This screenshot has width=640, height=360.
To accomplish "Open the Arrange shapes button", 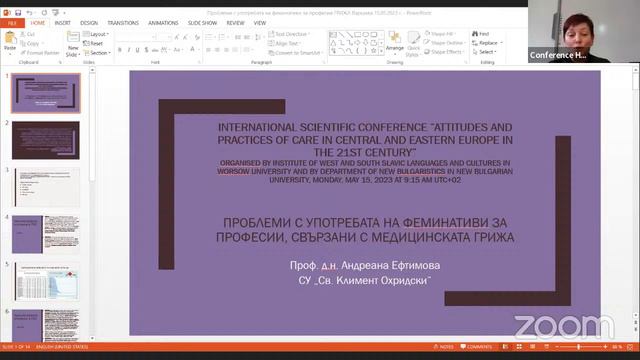I will tap(395, 42).
